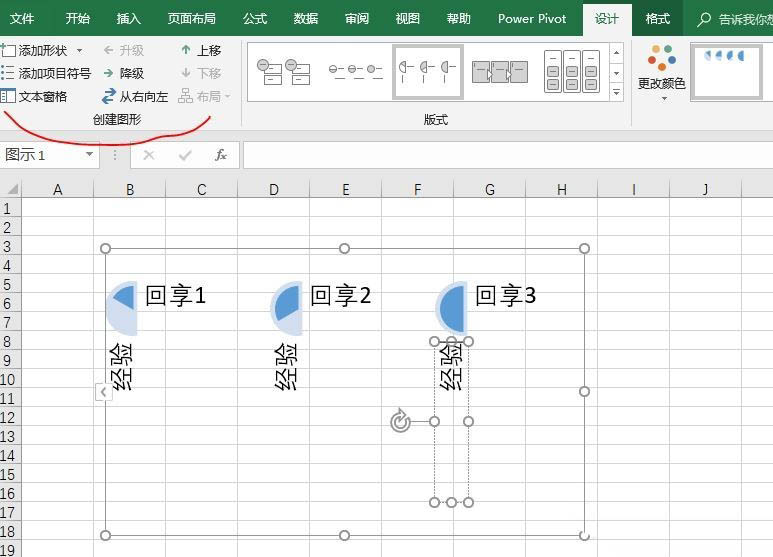Select the first layout thumbnail with stacked boxes

tap(284, 72)
